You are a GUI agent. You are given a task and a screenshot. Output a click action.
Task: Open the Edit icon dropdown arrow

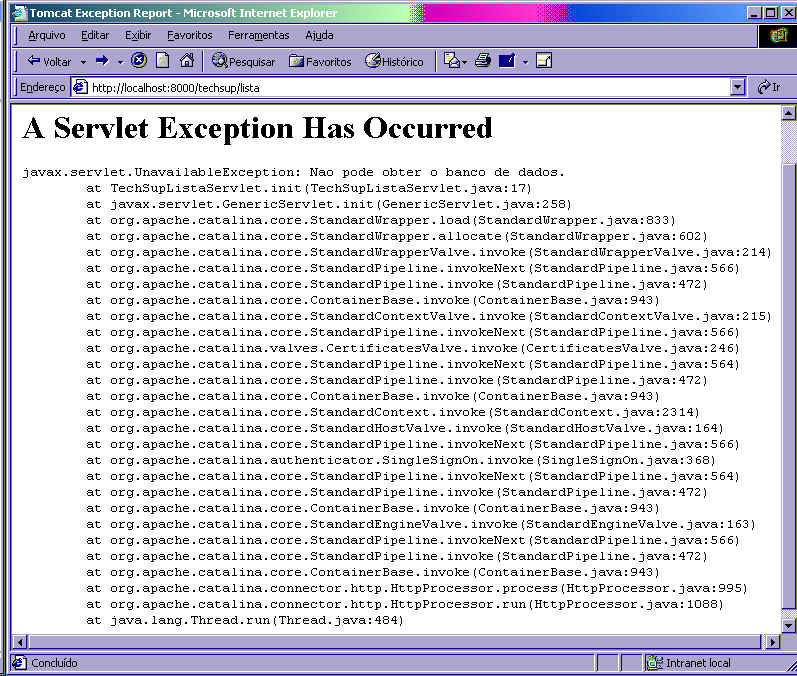526,62
